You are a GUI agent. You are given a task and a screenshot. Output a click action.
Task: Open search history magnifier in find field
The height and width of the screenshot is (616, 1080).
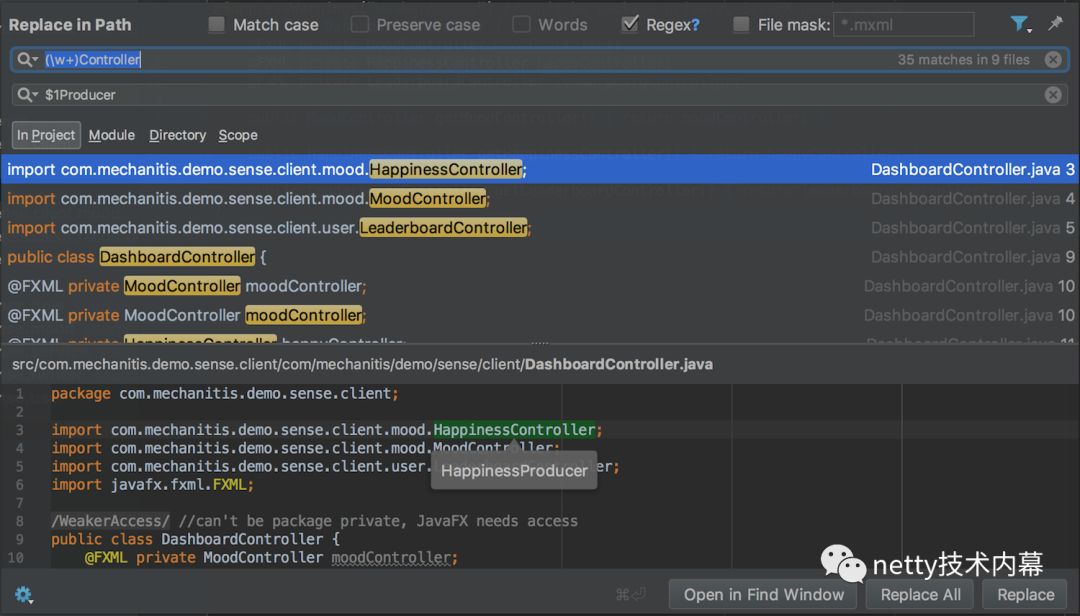[x=27, y=60]
